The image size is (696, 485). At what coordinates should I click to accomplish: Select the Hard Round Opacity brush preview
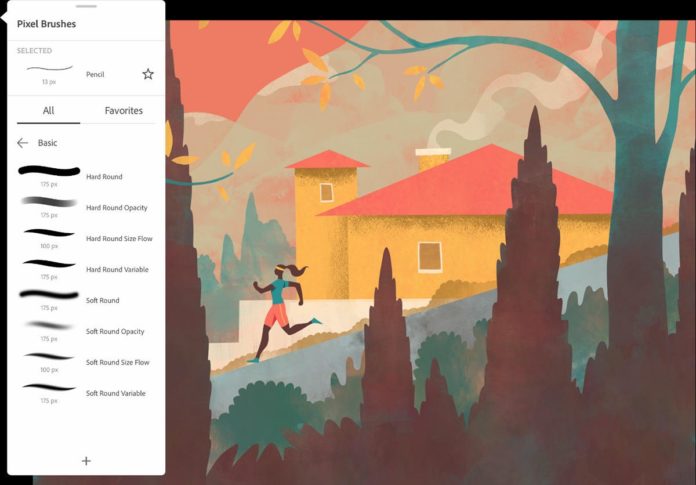tap(49, 202)
